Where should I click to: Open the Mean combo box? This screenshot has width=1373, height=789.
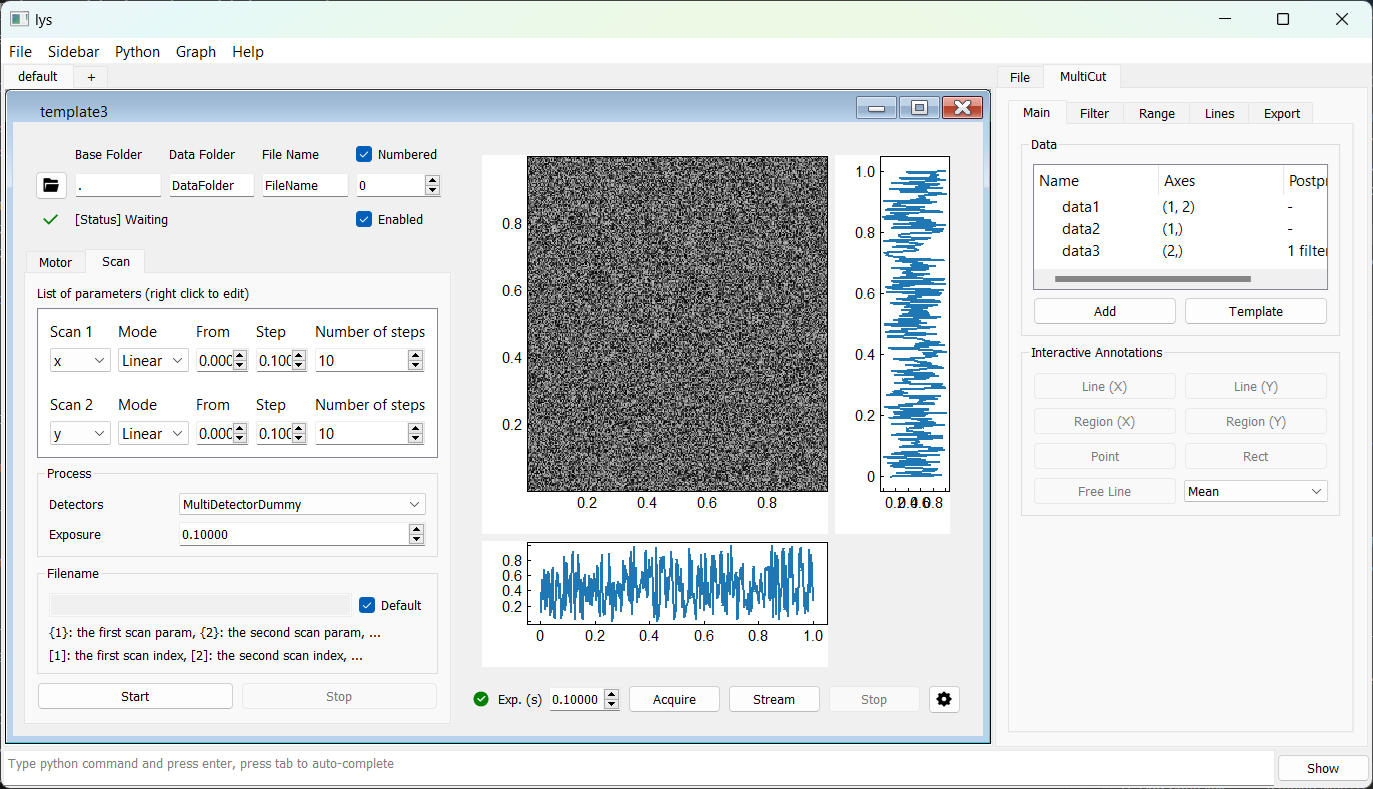(1255, 491)
